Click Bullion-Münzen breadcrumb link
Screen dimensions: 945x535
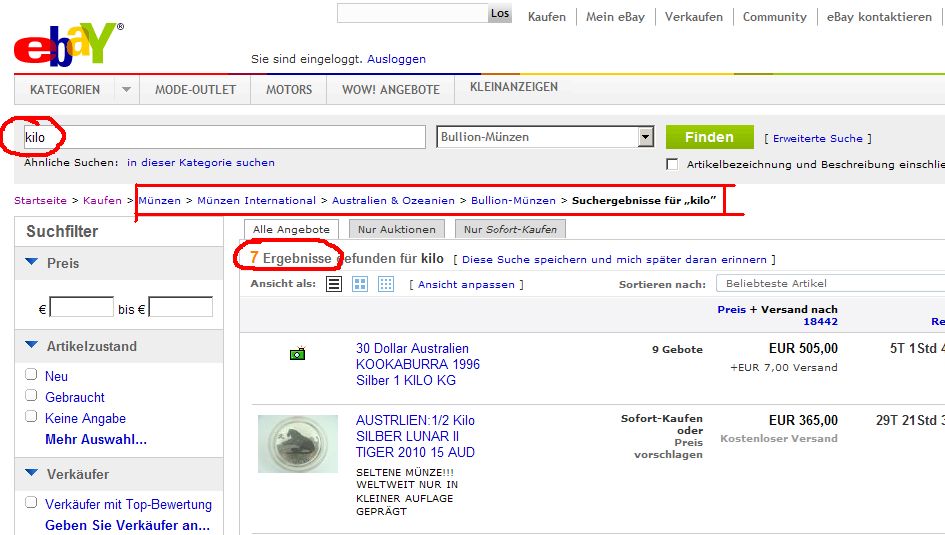pos(513,200)
